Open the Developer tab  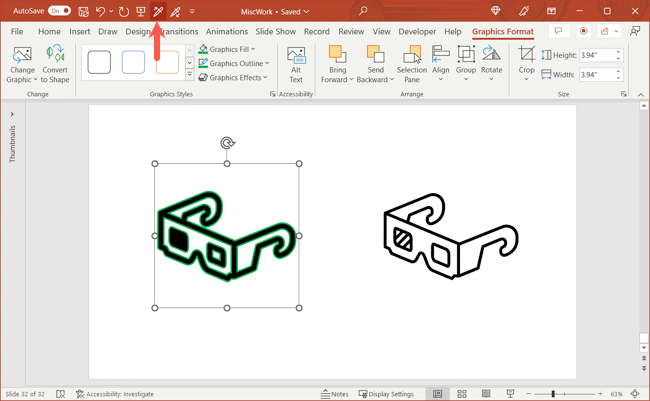pos(417,32)
